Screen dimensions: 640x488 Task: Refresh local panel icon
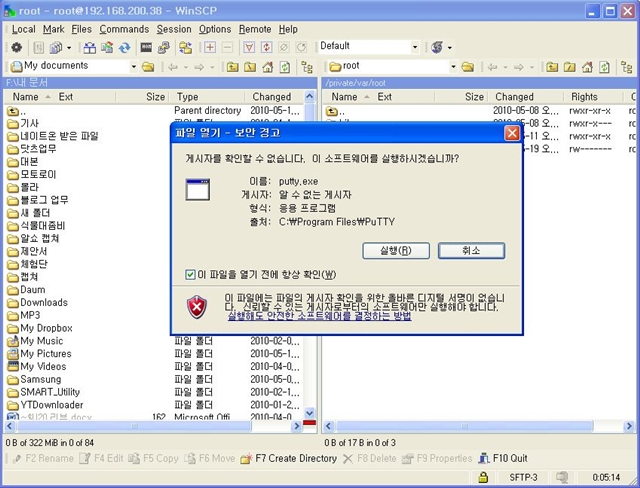point(285,67)
